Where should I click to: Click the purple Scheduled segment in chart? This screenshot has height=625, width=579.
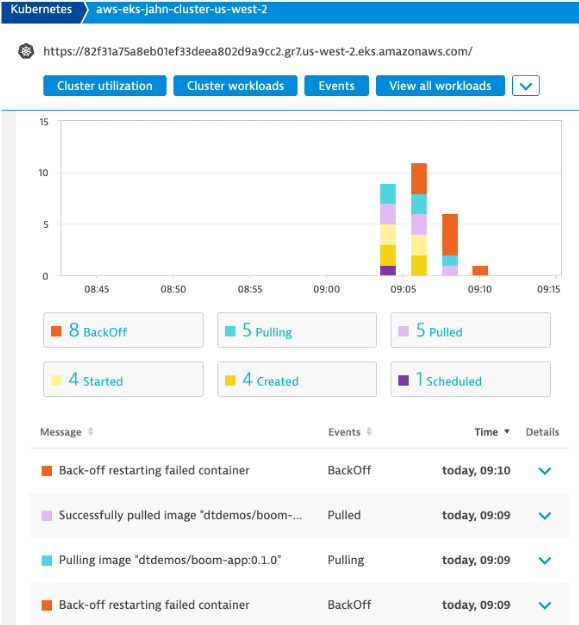click(388, 270)
